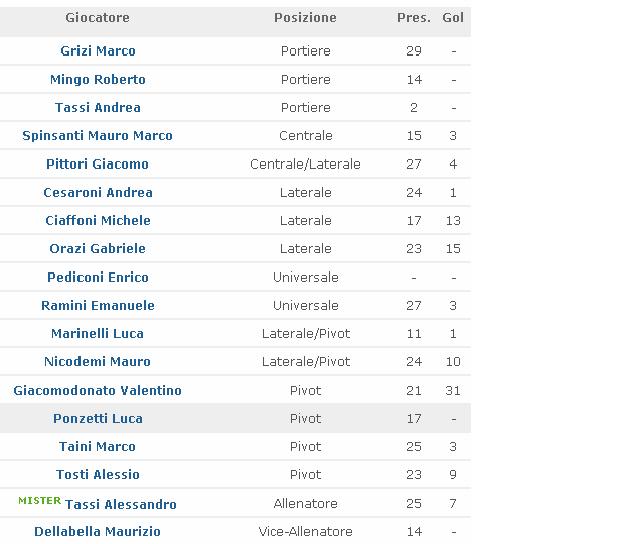The width and height of the screenshot is (640, 544).
Task: Open Giacomodonato Valentino's profile
Action: tap(98, 390)
